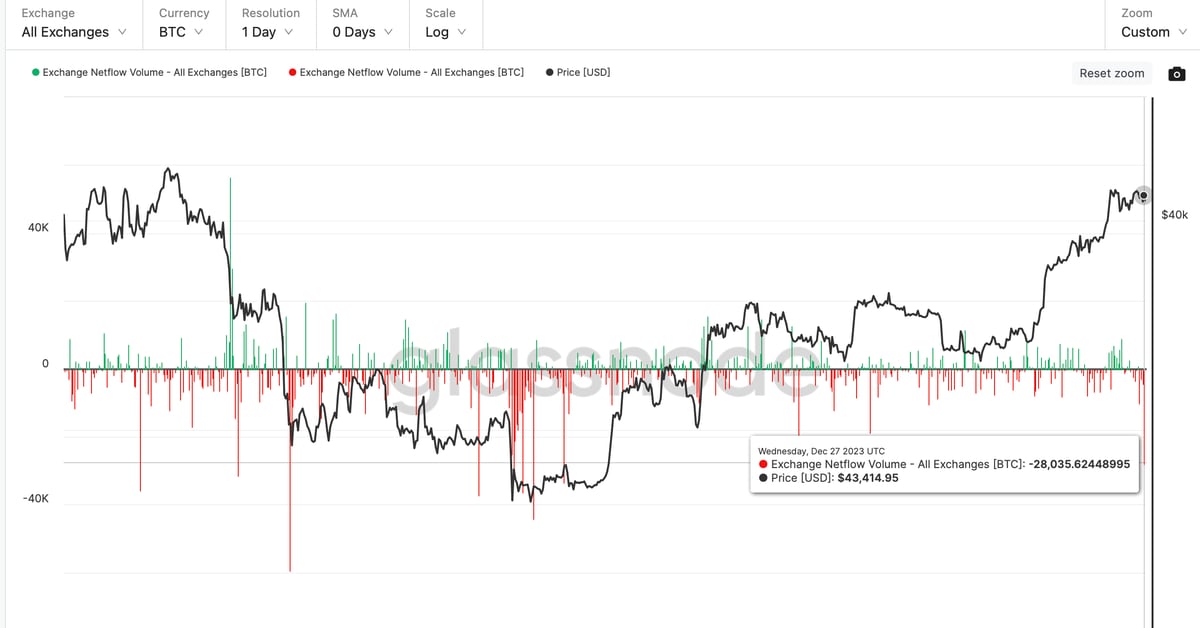This screenshot has height=628, width=1200.
Task: Open the Zoom Custom dropdown
Action: (1153, 32)
